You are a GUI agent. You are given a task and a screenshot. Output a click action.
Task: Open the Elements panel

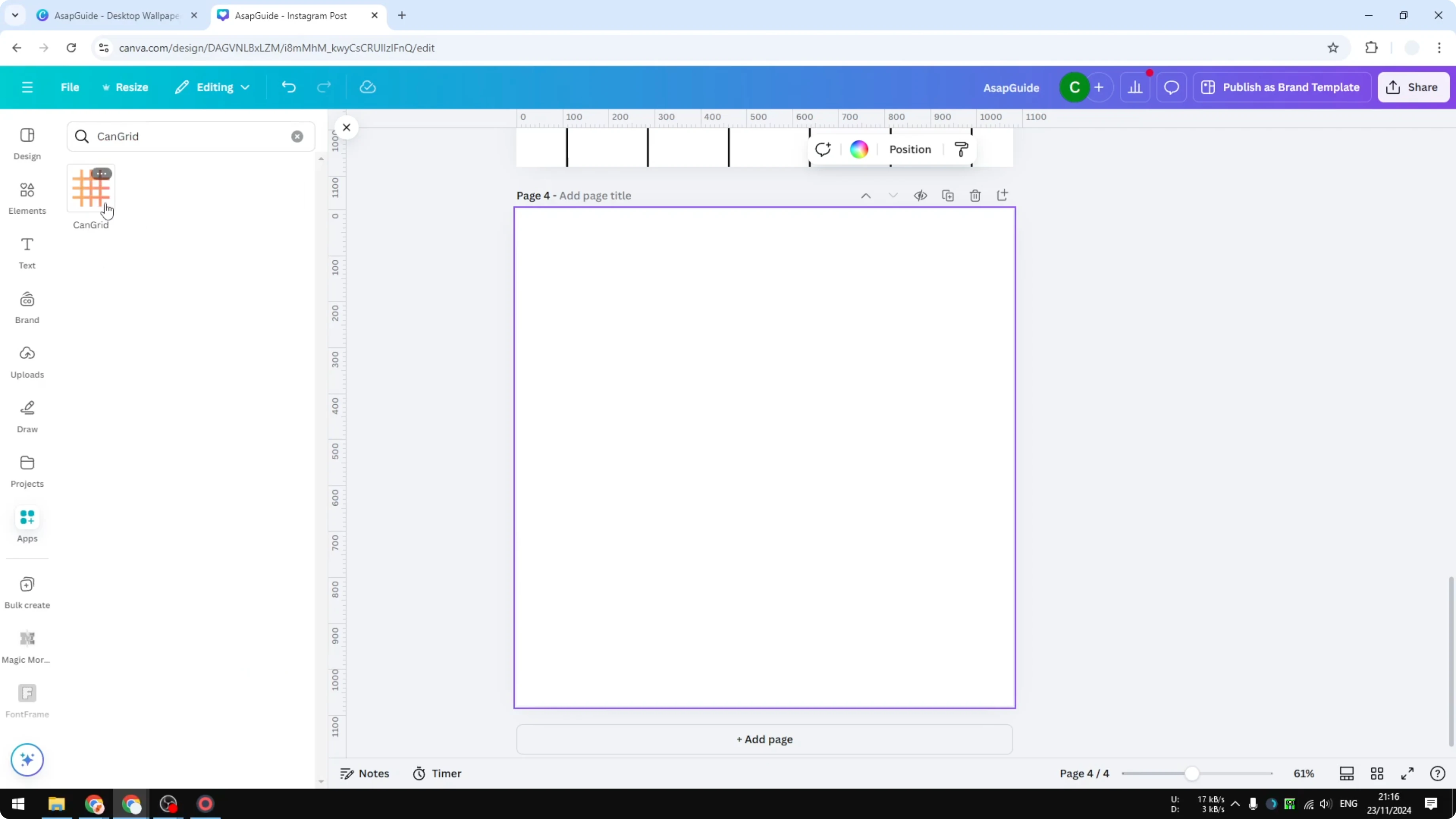(x=27, y=198)
